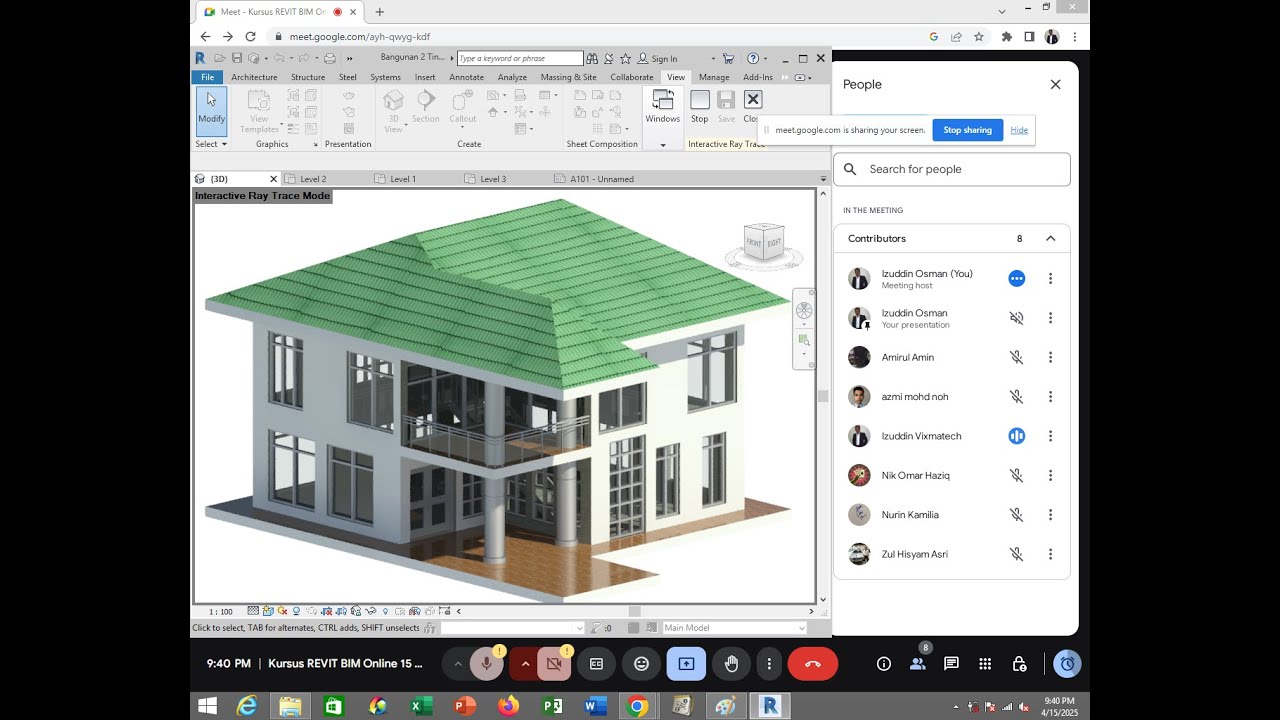Bookmark this page with star icon
Screen dimensions: 1280x720
coord(979,36)
